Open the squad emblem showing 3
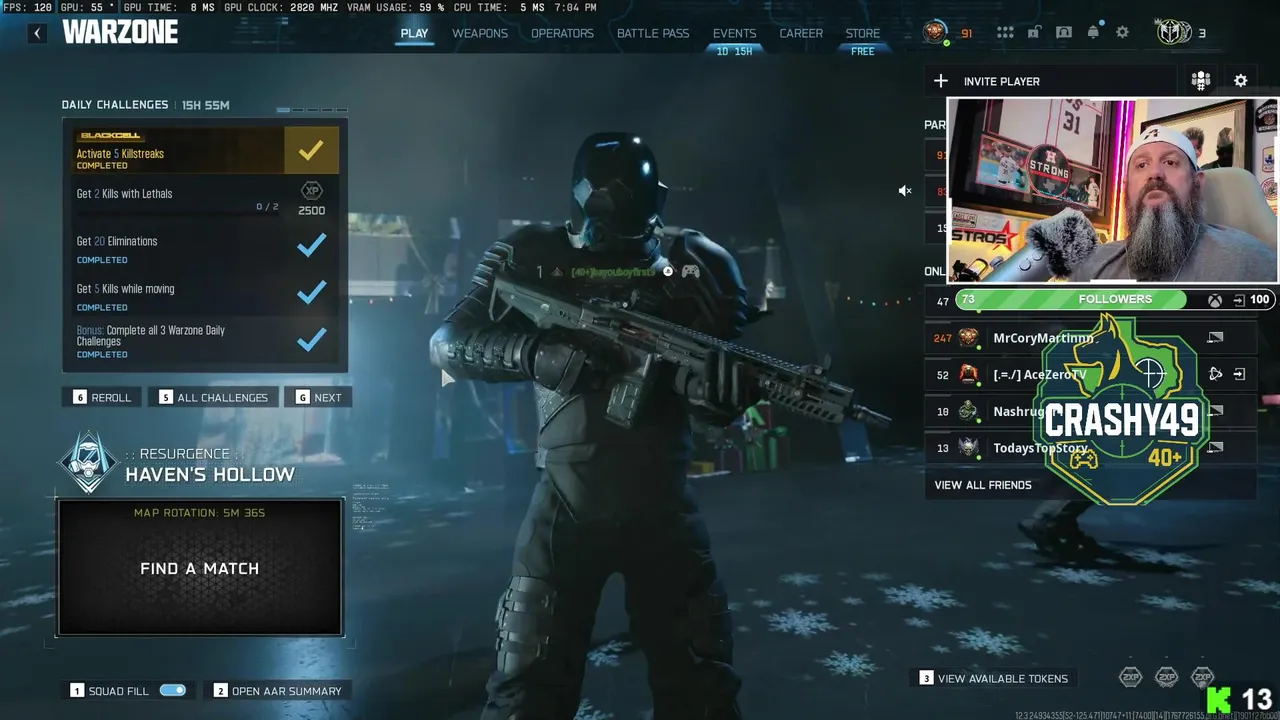 pyautogui.click(x=1173, y=33)
